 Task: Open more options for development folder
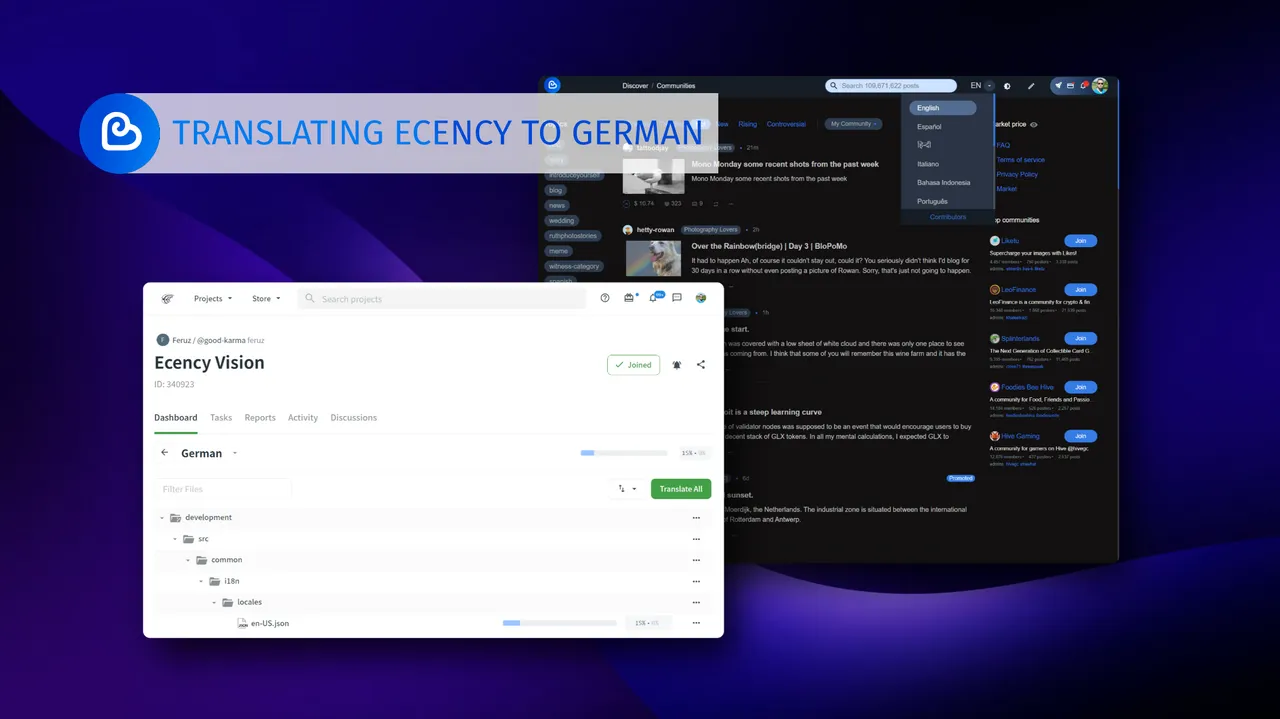(x=696, y=518)
